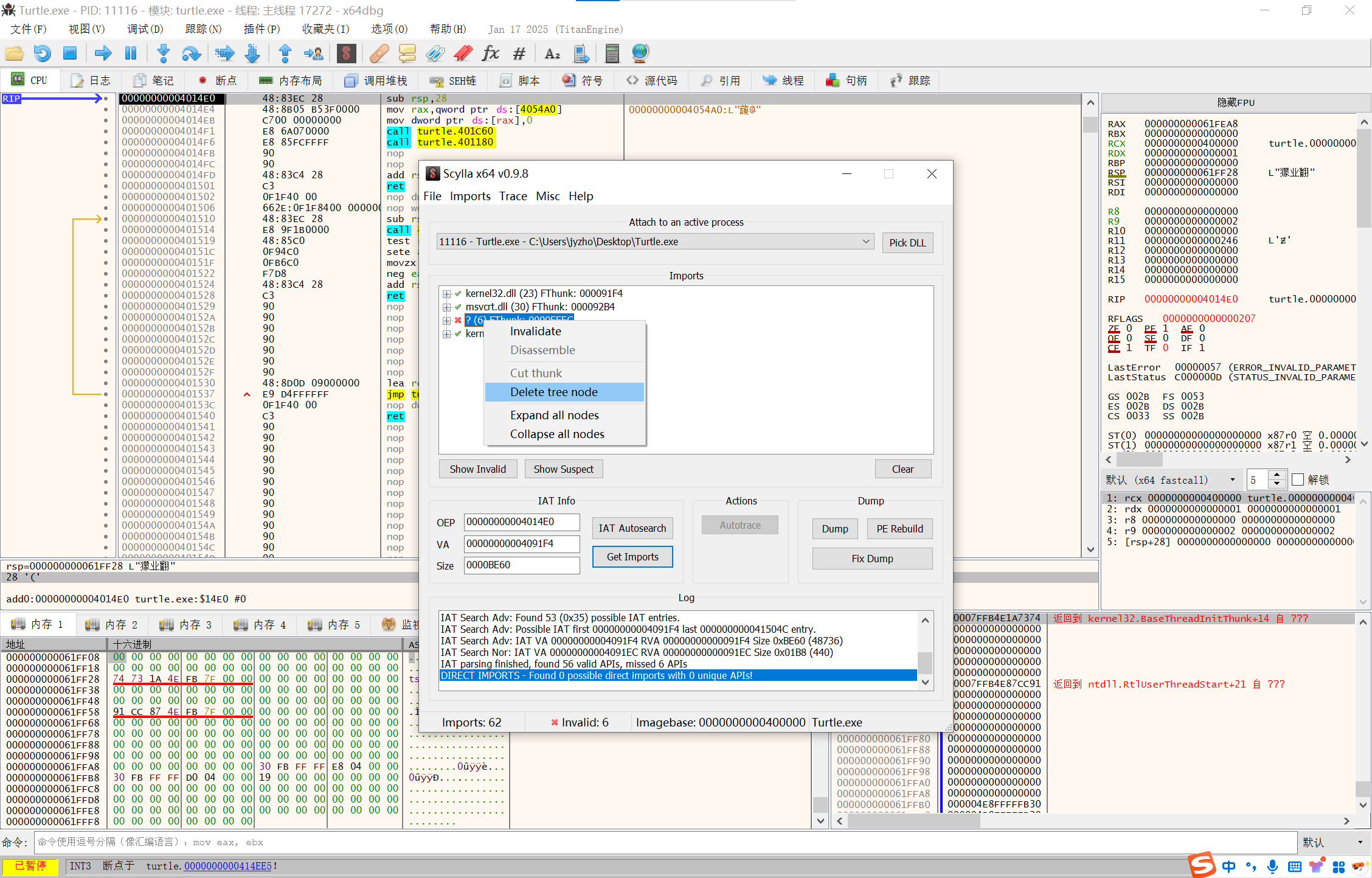Open variables with the hash icon
The width and height of the screenshot is (1372, 878).
[519, 54]
